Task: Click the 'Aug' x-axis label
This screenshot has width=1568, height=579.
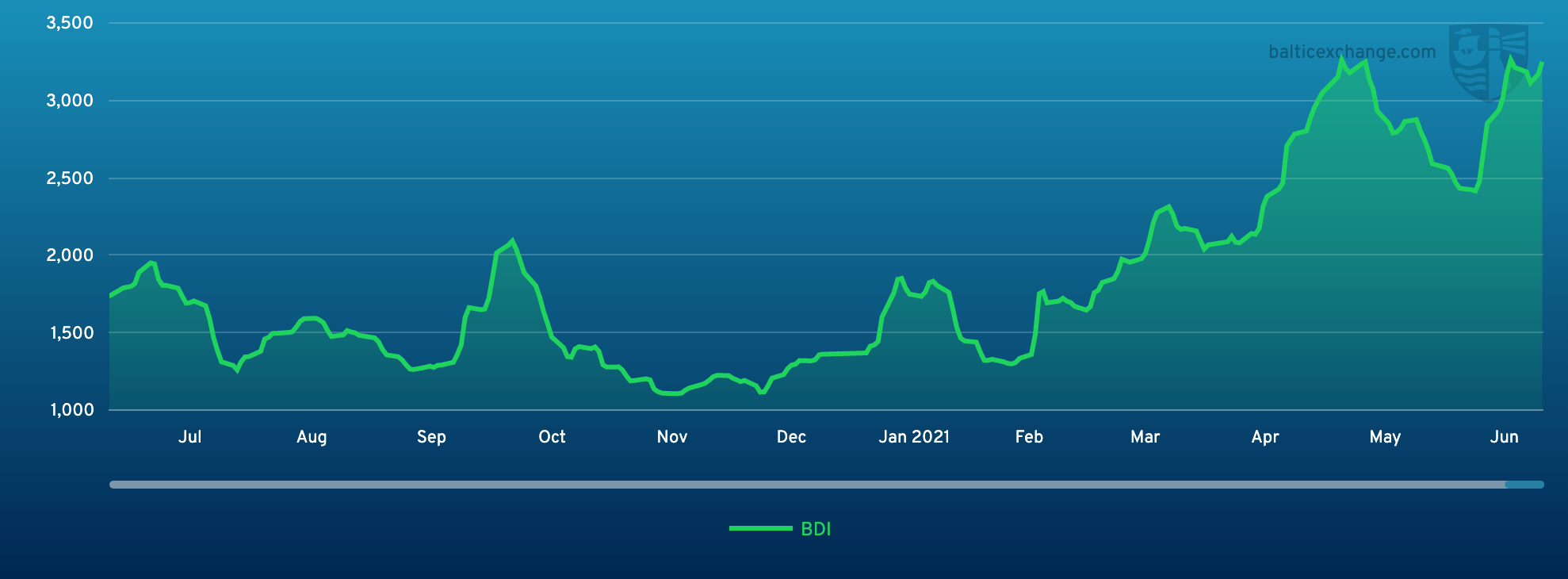Action: (x=312, y=437)
